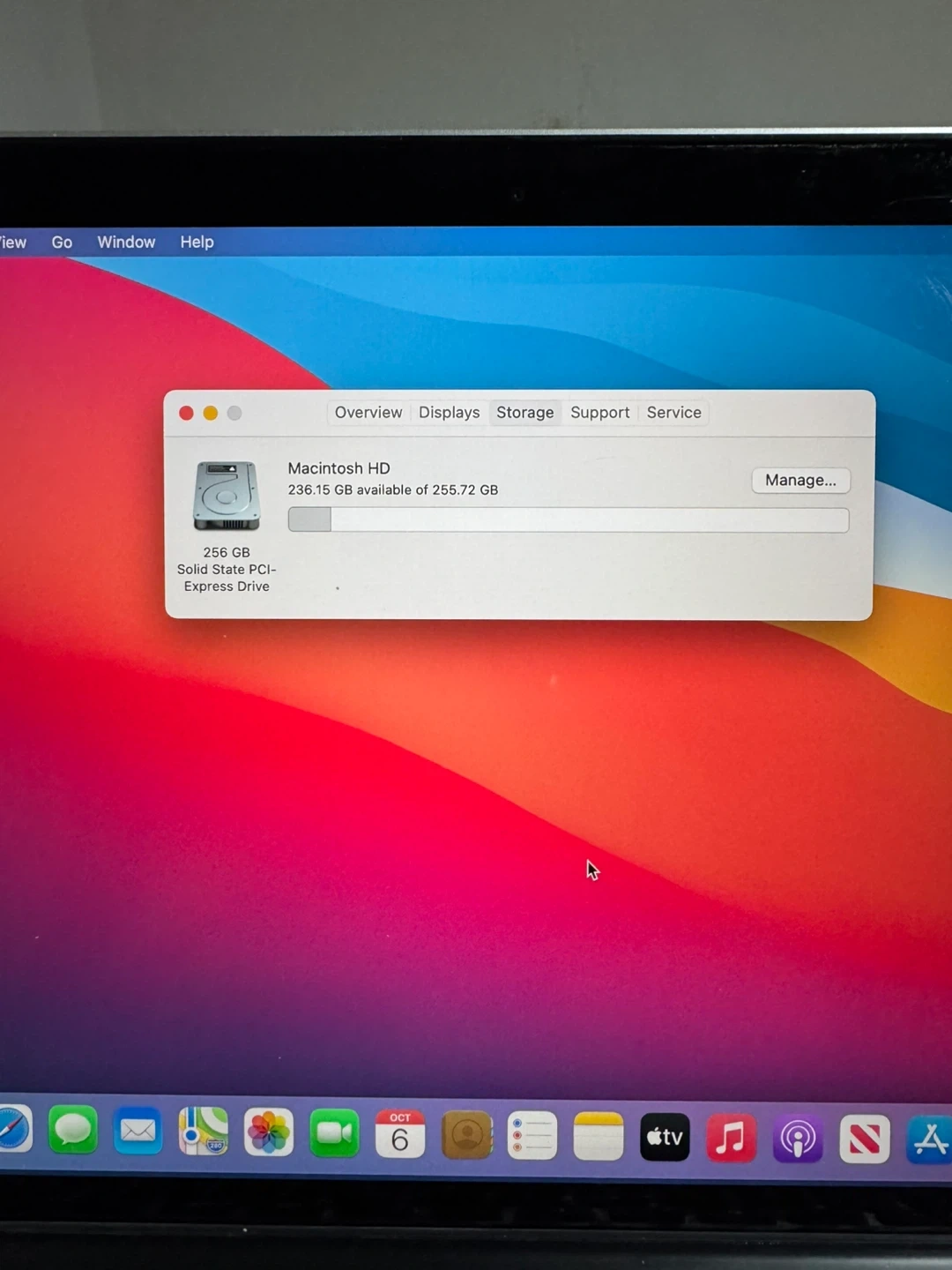Open the Go menu

(62, 243)
